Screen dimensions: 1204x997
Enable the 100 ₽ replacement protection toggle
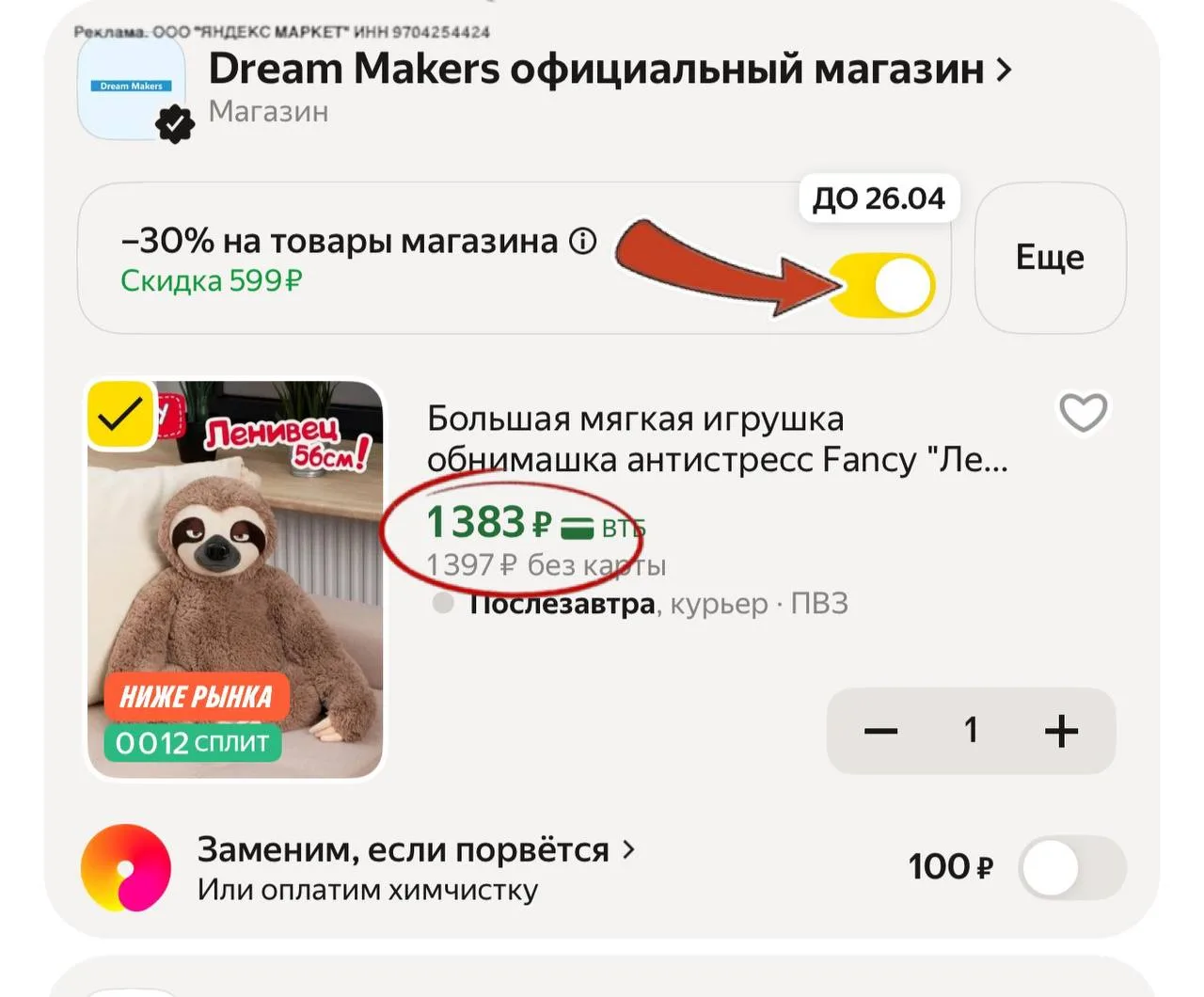[1072, 867]
